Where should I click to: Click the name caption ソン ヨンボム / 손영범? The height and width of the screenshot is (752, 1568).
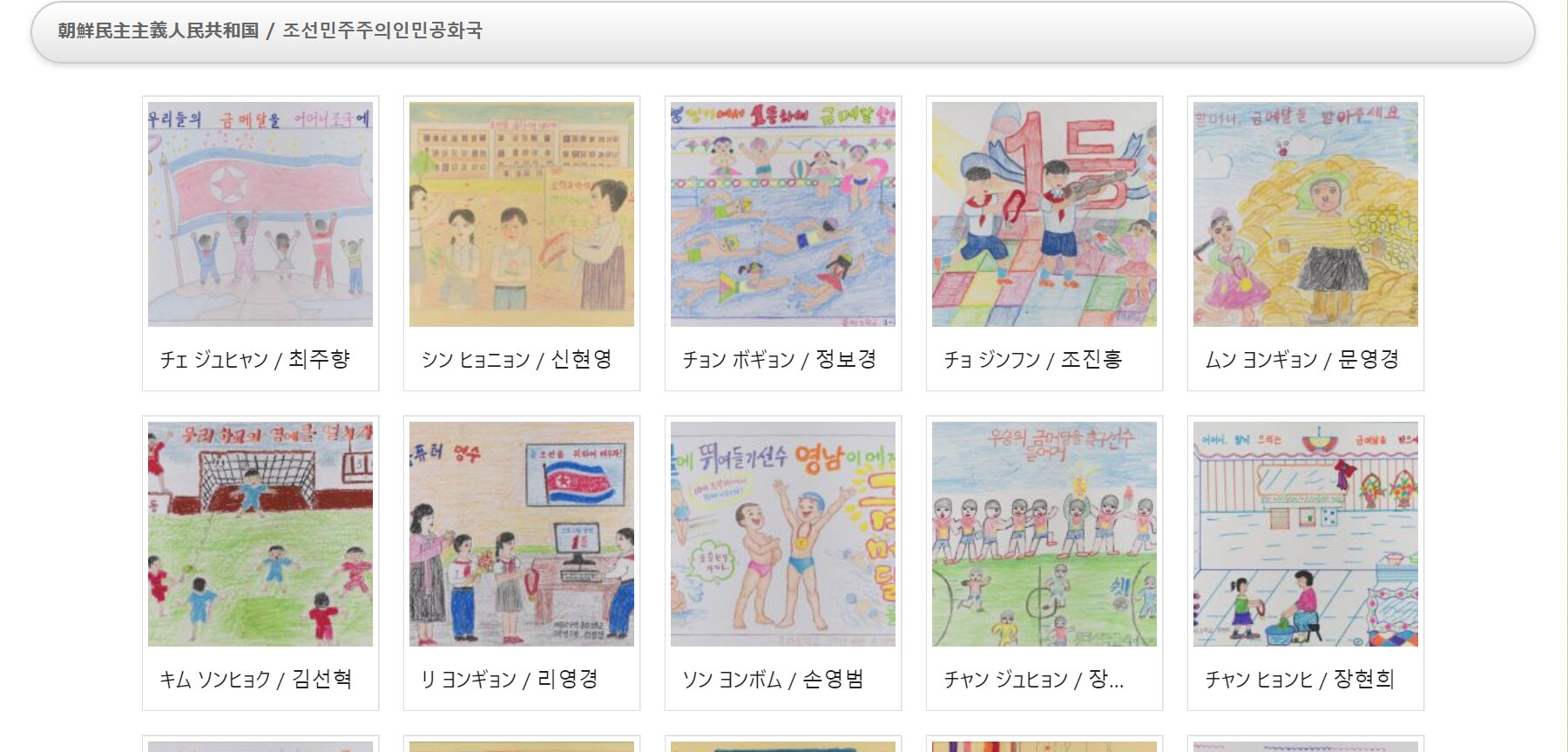tap(774, 679)
